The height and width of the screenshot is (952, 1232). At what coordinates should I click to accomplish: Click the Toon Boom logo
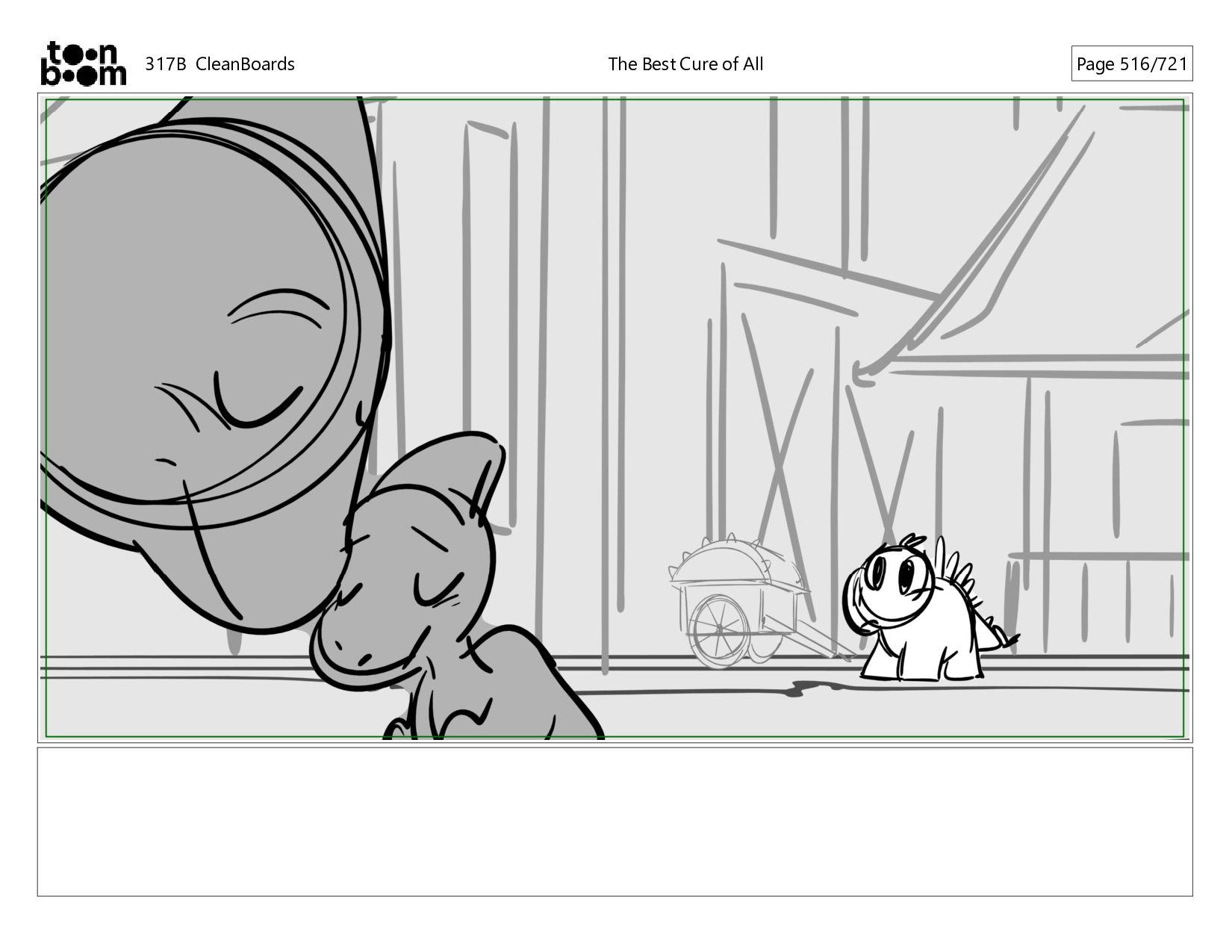click(83, 63)
